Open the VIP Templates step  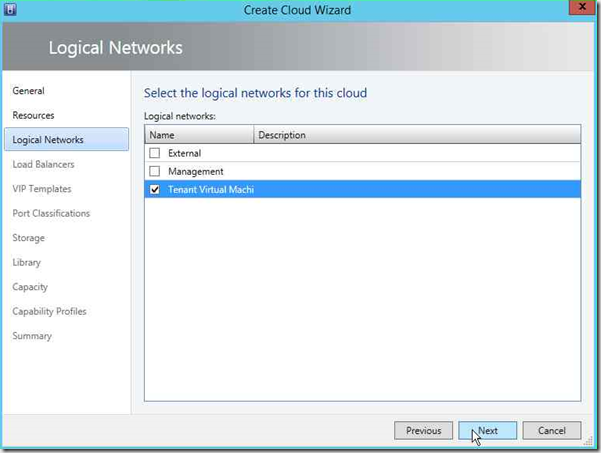41,189
